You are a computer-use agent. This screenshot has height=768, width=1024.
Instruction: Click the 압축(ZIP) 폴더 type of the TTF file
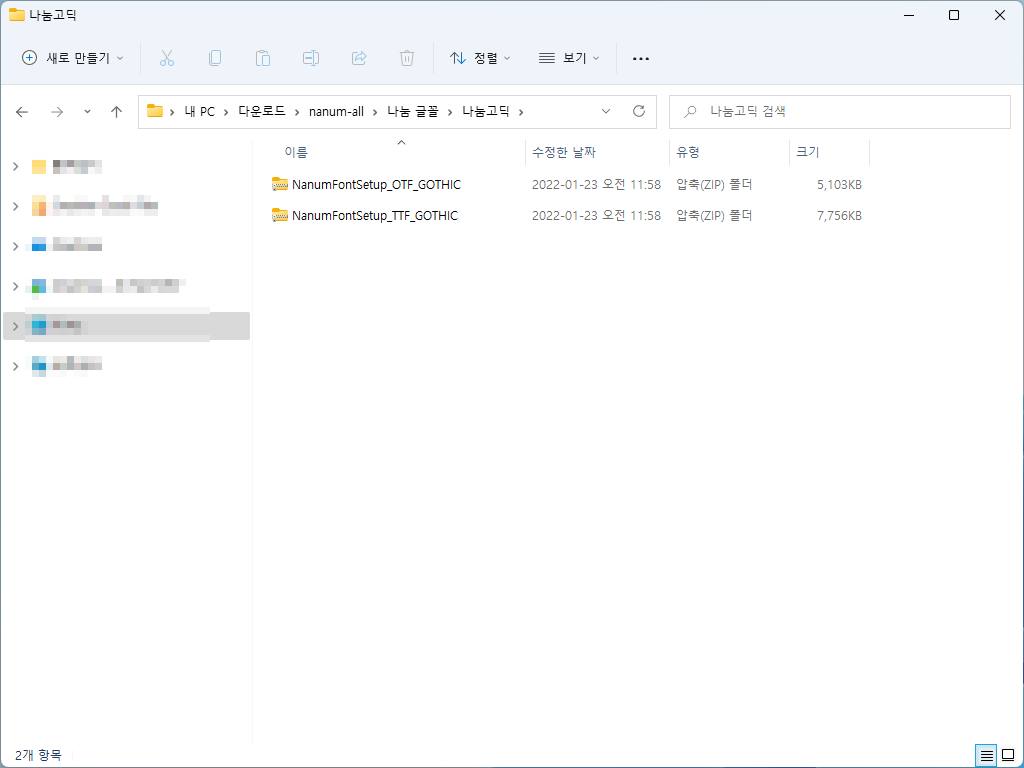coord(714,216)
